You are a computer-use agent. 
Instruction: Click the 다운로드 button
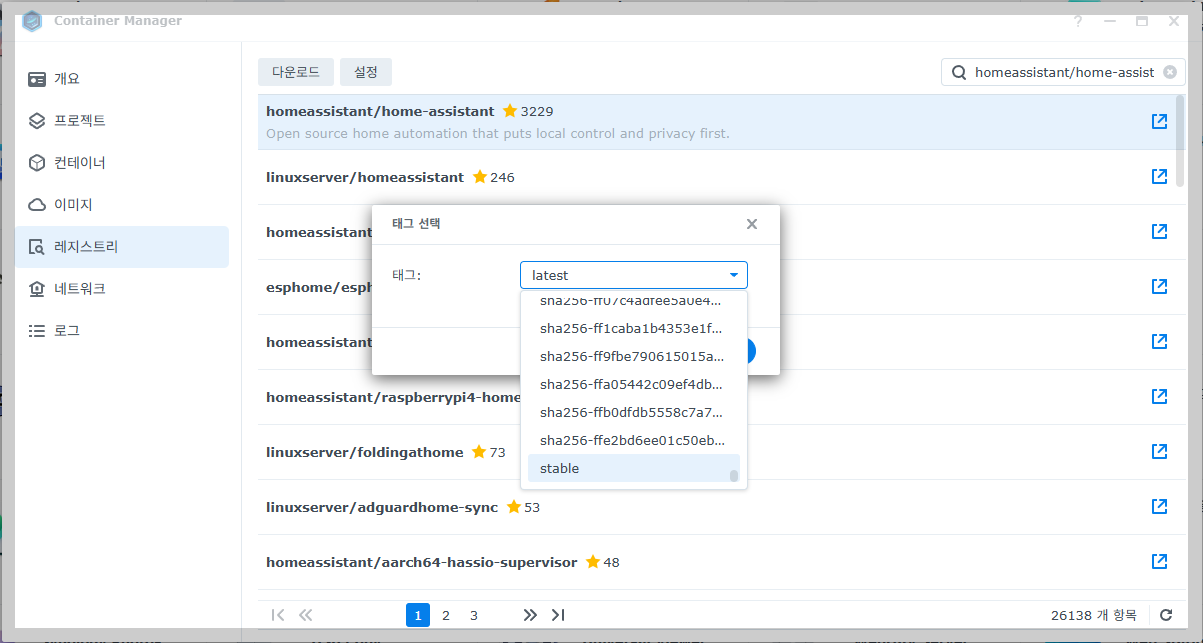click(295, 72)
